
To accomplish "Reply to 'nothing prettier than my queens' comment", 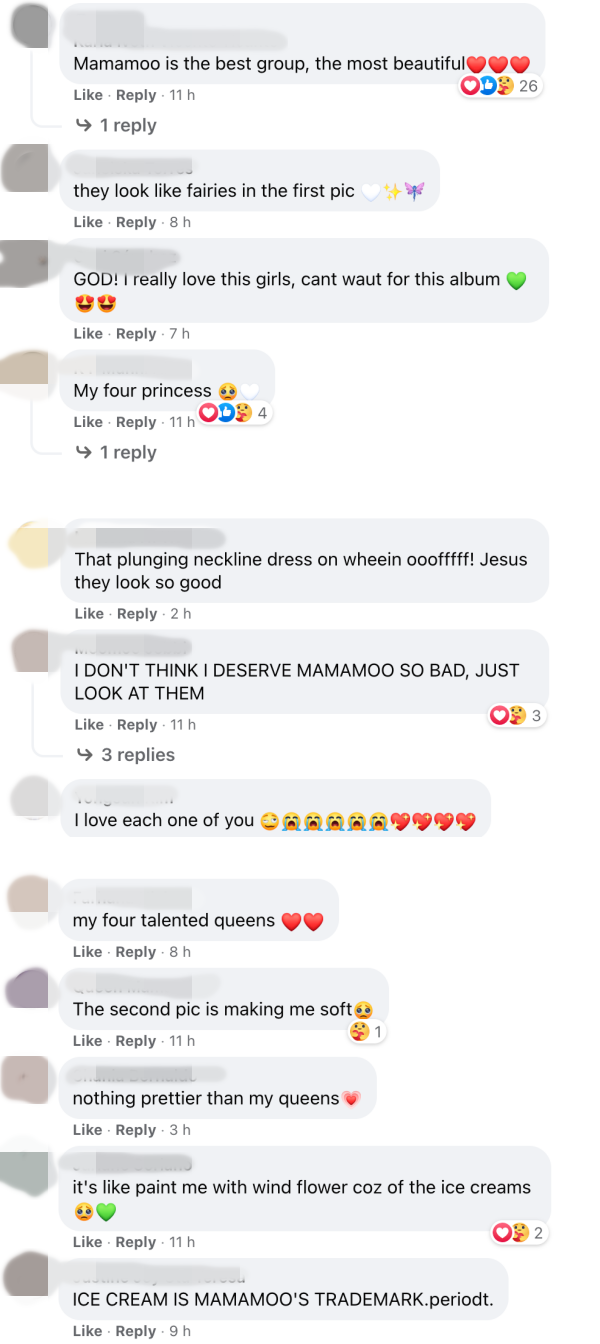I will [136, 1129].
